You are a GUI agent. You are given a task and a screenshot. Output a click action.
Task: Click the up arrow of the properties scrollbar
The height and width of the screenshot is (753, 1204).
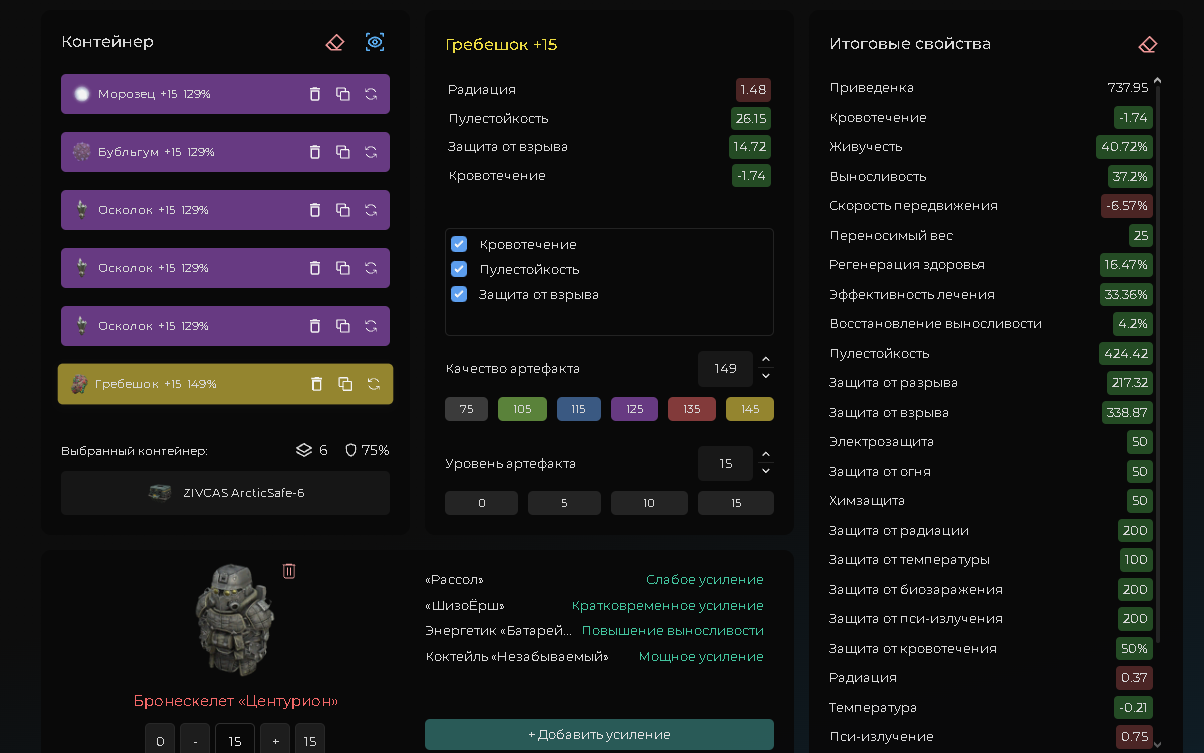1157,80
